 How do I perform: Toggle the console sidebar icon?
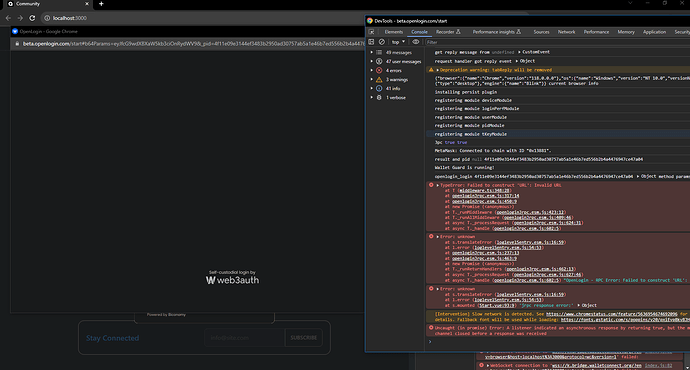coord(371,42)
